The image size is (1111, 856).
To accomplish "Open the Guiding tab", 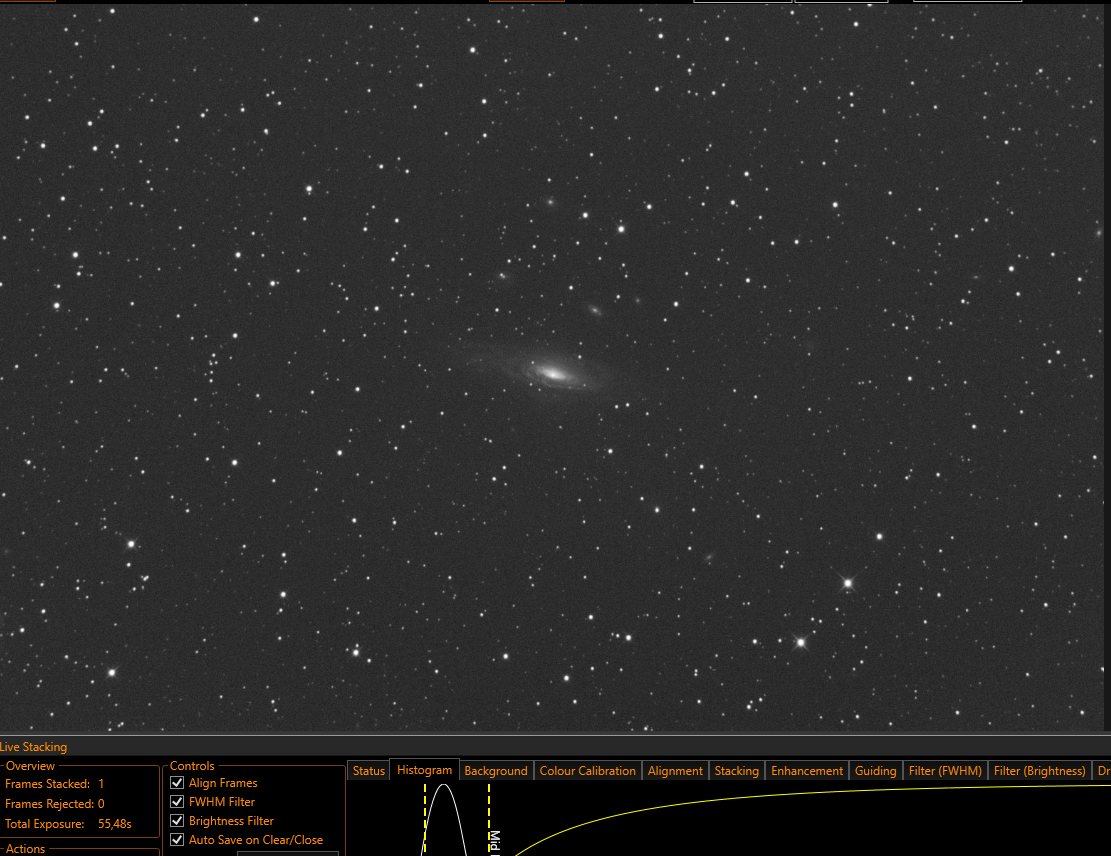I will (875, 771).
